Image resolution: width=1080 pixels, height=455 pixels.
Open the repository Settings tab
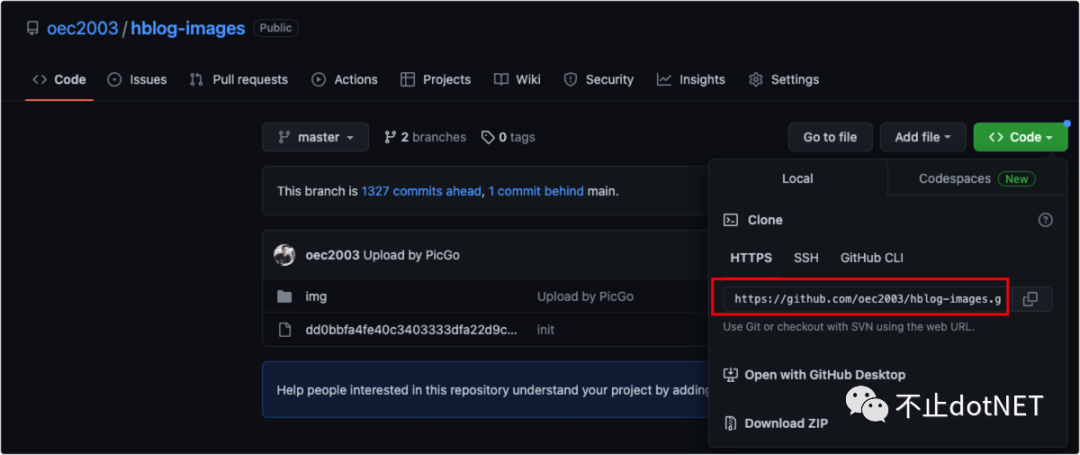tap(784, 80)
